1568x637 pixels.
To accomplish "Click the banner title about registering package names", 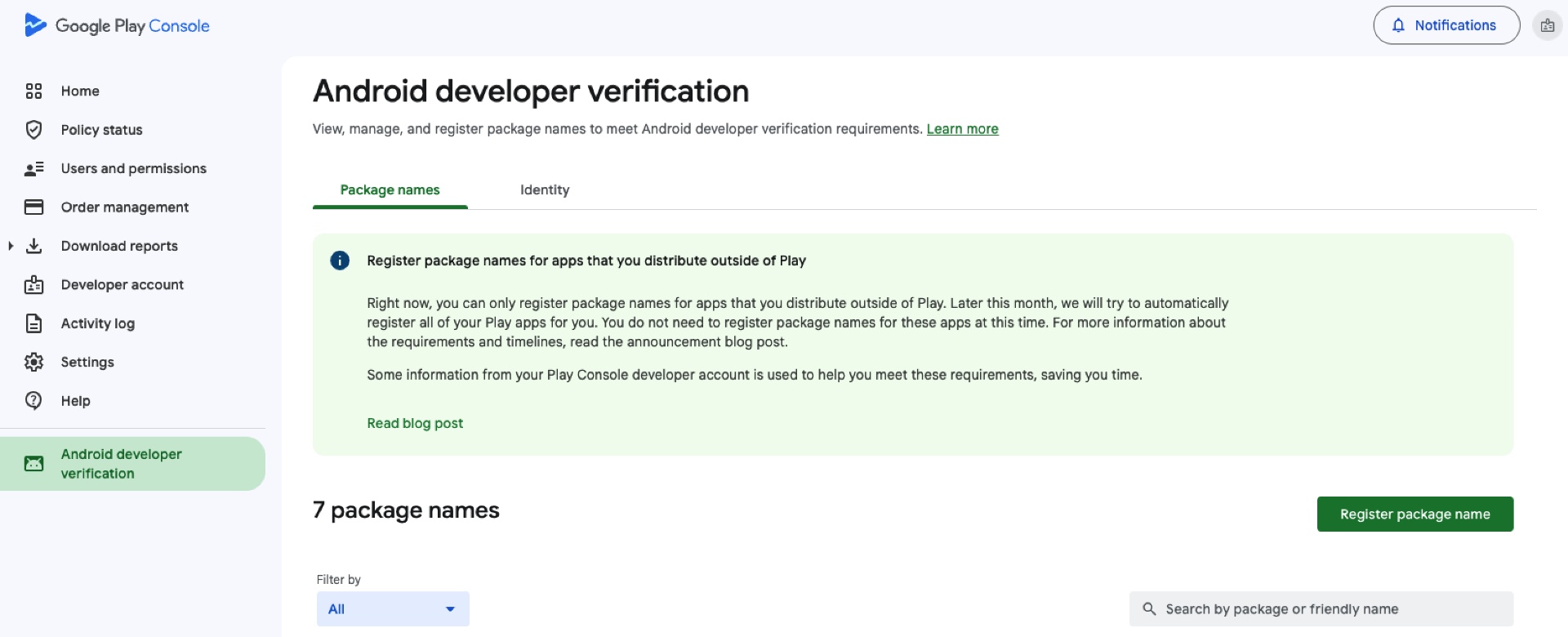I will (x=586, y=261).
